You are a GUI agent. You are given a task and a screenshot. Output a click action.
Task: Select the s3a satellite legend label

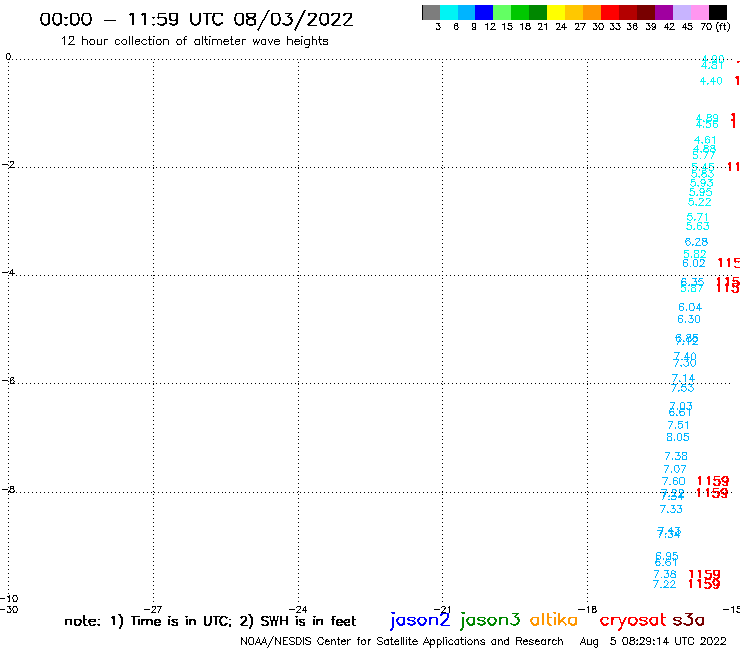pyautogui.click(x=688, y=621)
